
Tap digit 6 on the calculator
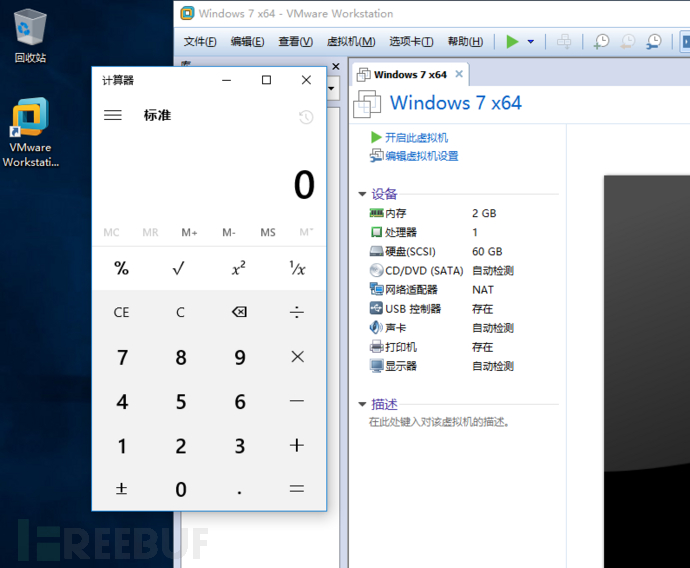239,401
